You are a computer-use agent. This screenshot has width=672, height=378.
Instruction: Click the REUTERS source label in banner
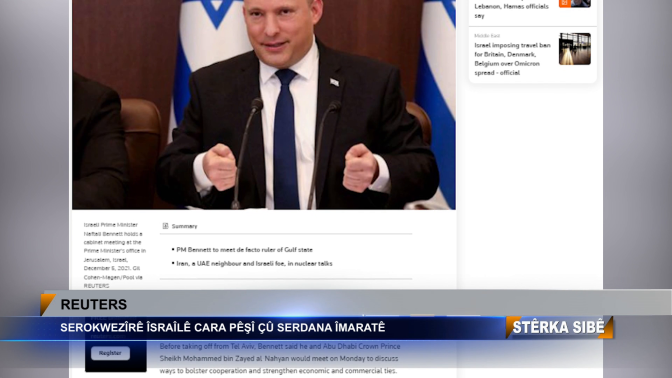point(93,304)
